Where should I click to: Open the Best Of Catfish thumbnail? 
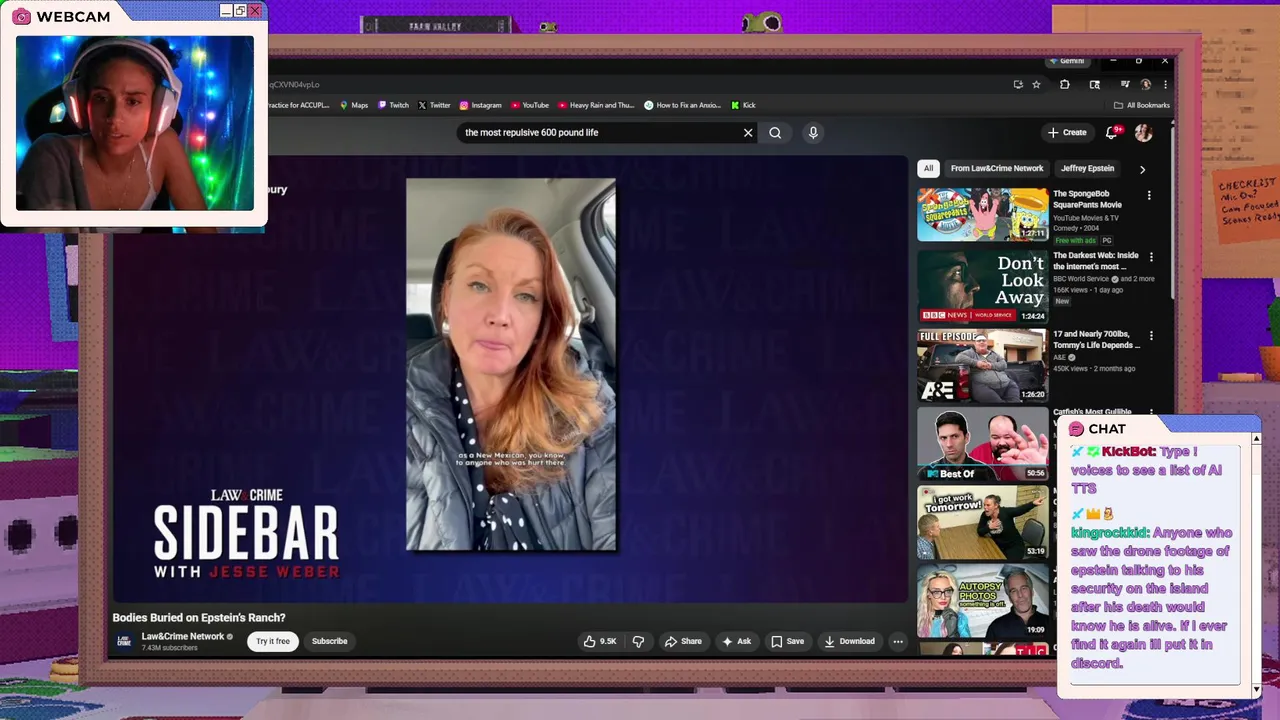(x=982, y=444)
